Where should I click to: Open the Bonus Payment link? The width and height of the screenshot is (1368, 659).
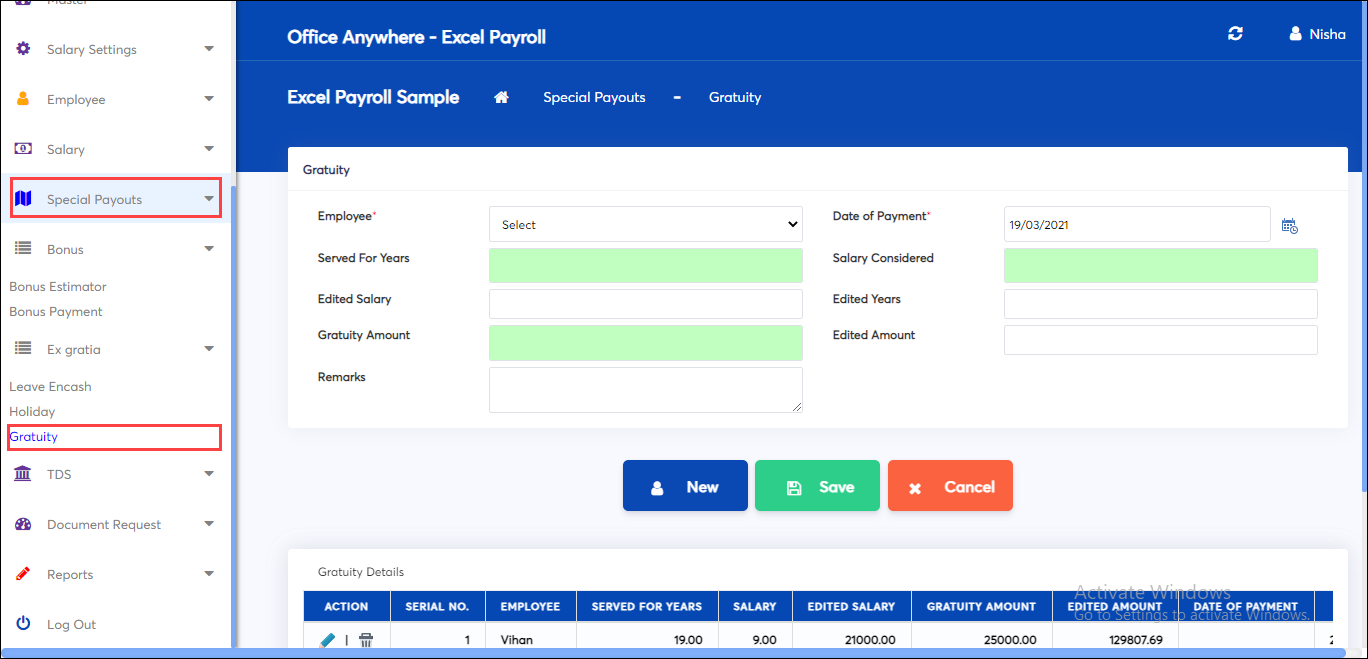56,312
